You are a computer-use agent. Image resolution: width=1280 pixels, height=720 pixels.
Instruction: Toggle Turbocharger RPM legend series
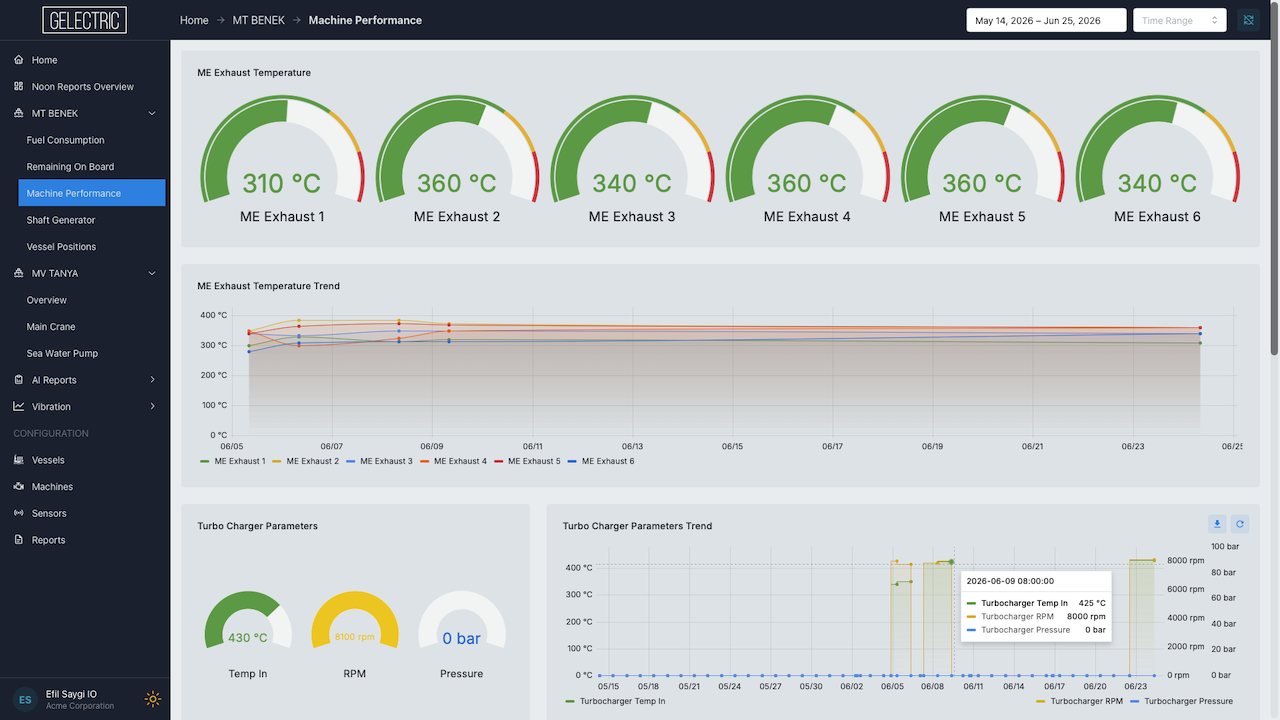tap(1079, 701)
